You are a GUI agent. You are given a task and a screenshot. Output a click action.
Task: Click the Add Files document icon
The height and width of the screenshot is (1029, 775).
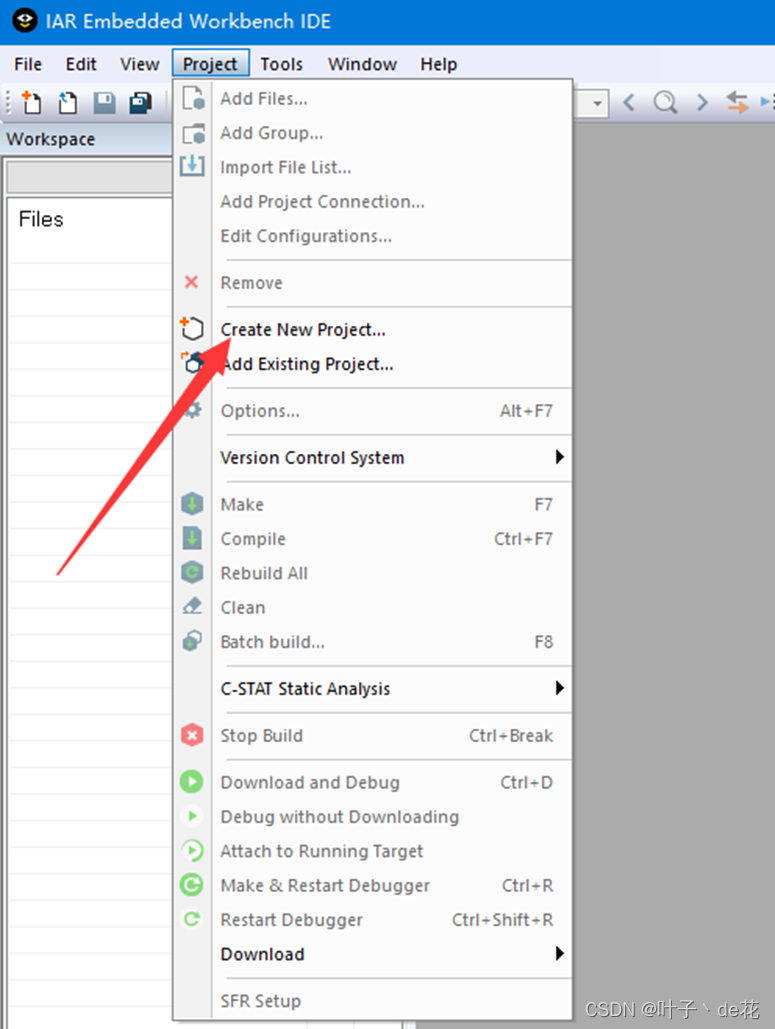[x=193, y=98]
